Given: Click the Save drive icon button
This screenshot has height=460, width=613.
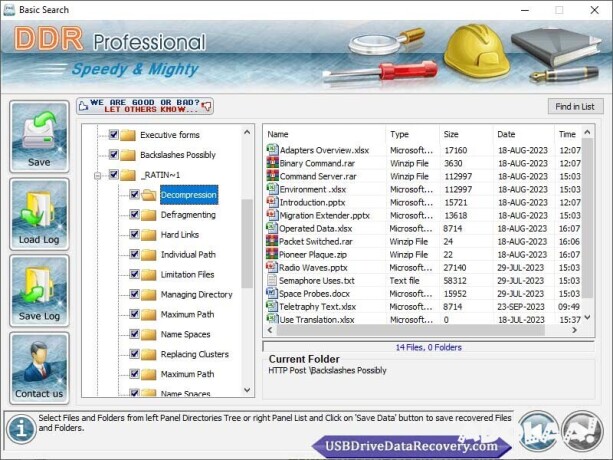Looking at the screenshot, I should coord(39,136).
